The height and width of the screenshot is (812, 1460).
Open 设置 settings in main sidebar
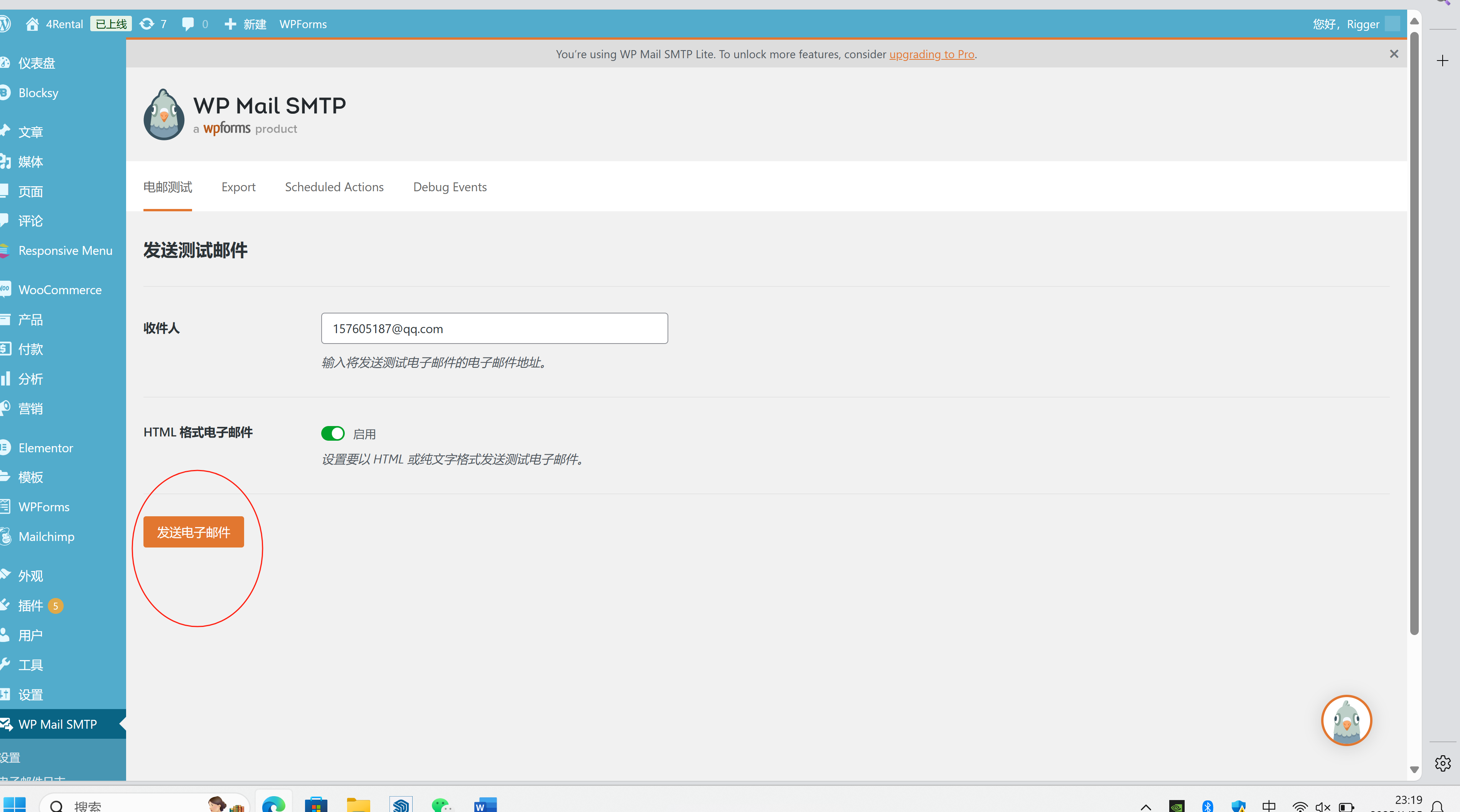click(x=30, y=694)
